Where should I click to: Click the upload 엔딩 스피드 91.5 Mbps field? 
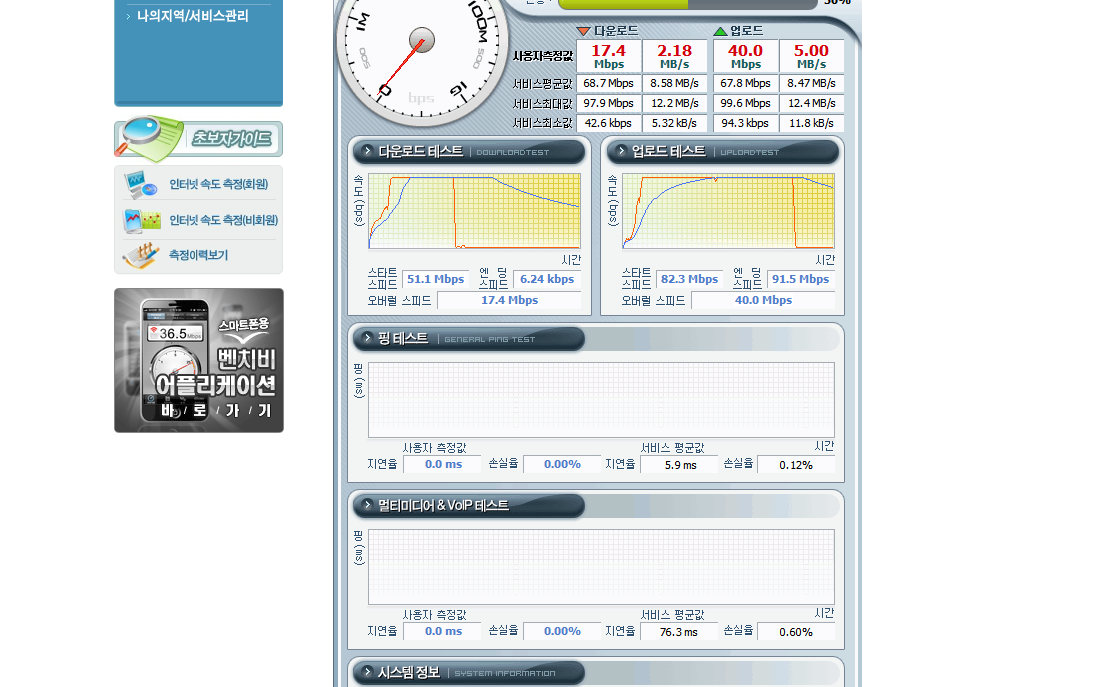pos(800,279)
